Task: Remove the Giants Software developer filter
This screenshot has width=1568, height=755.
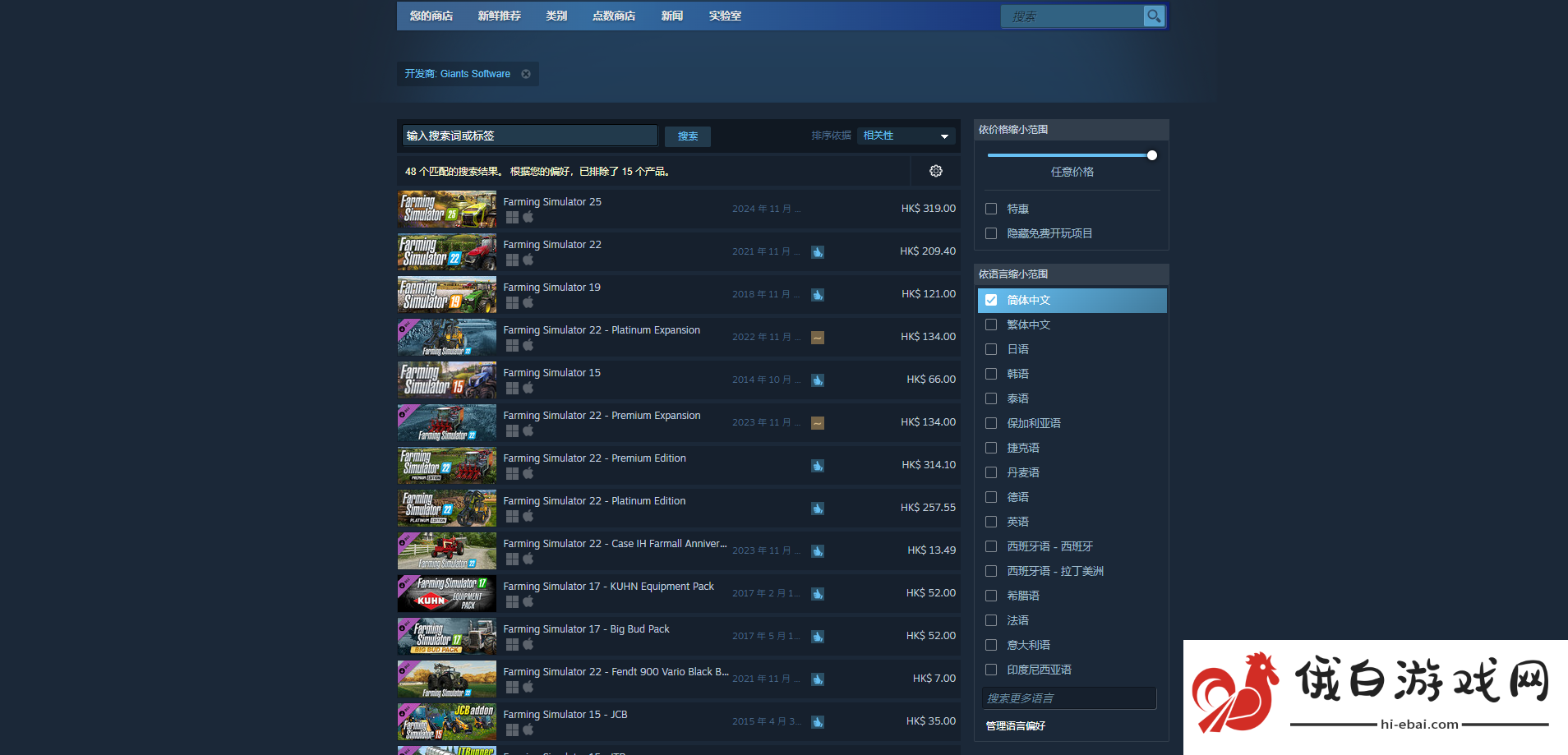Action: pos(526,74)
